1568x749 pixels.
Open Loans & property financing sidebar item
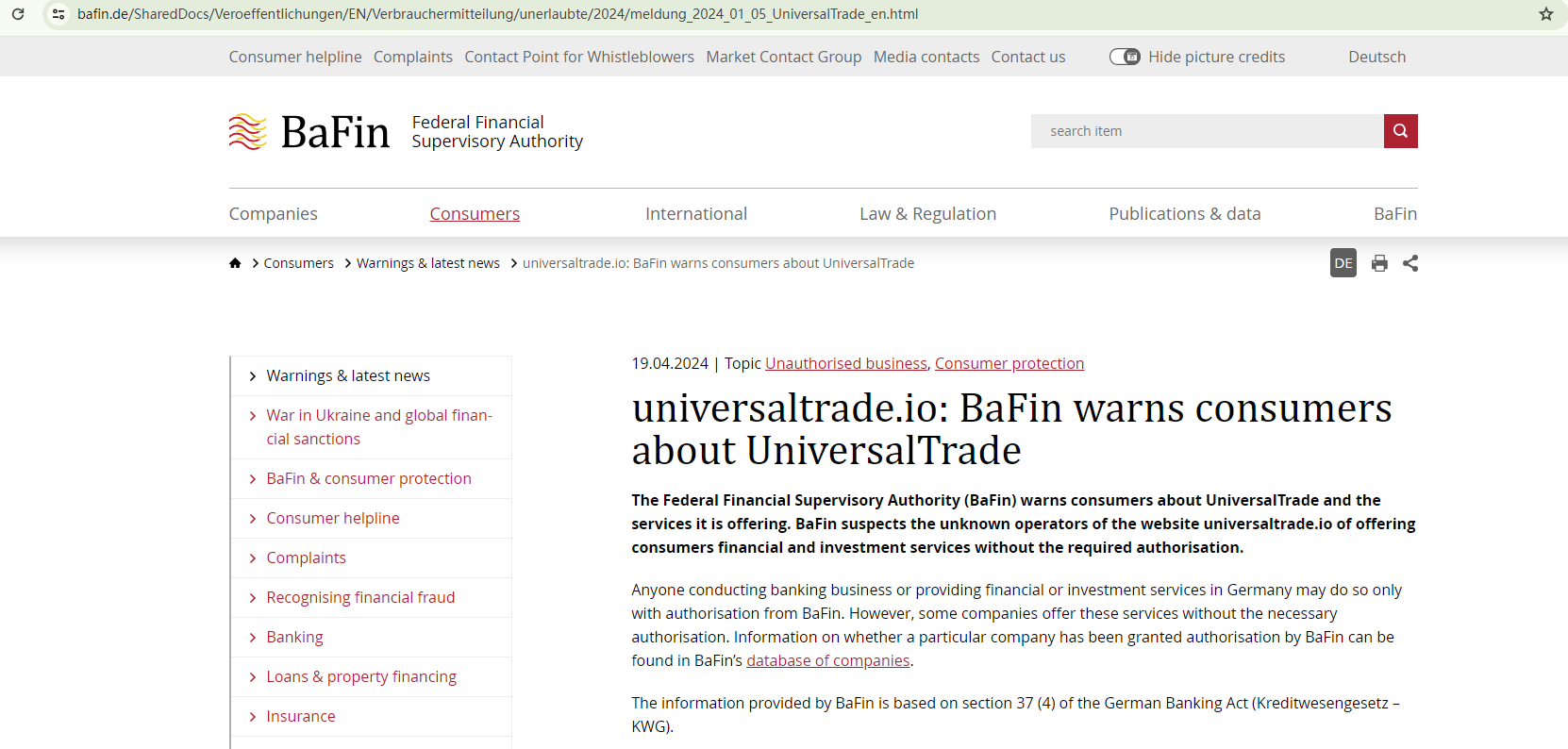[x=361, y=677]
